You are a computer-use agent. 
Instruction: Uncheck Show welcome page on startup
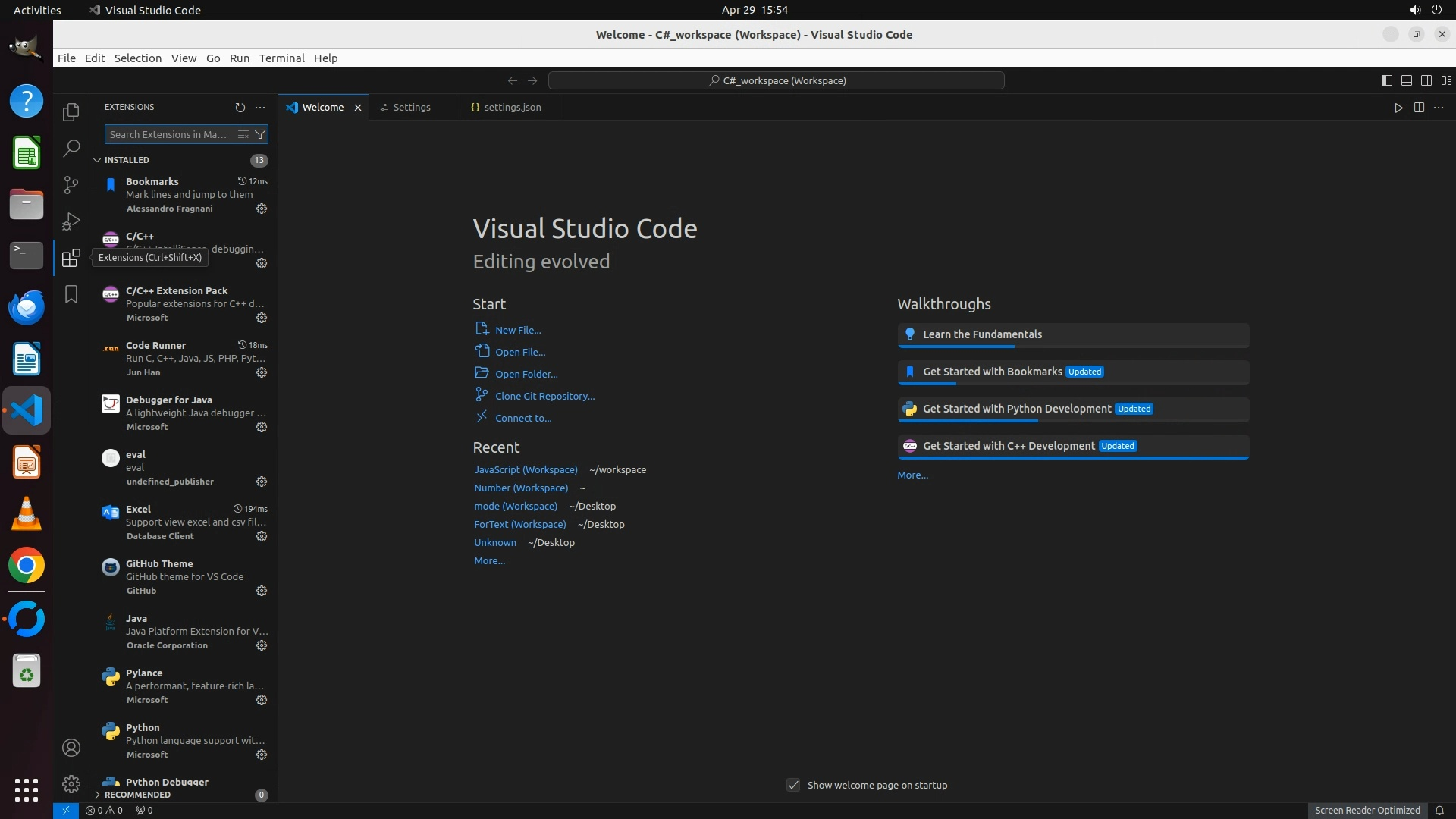point(793,785)
